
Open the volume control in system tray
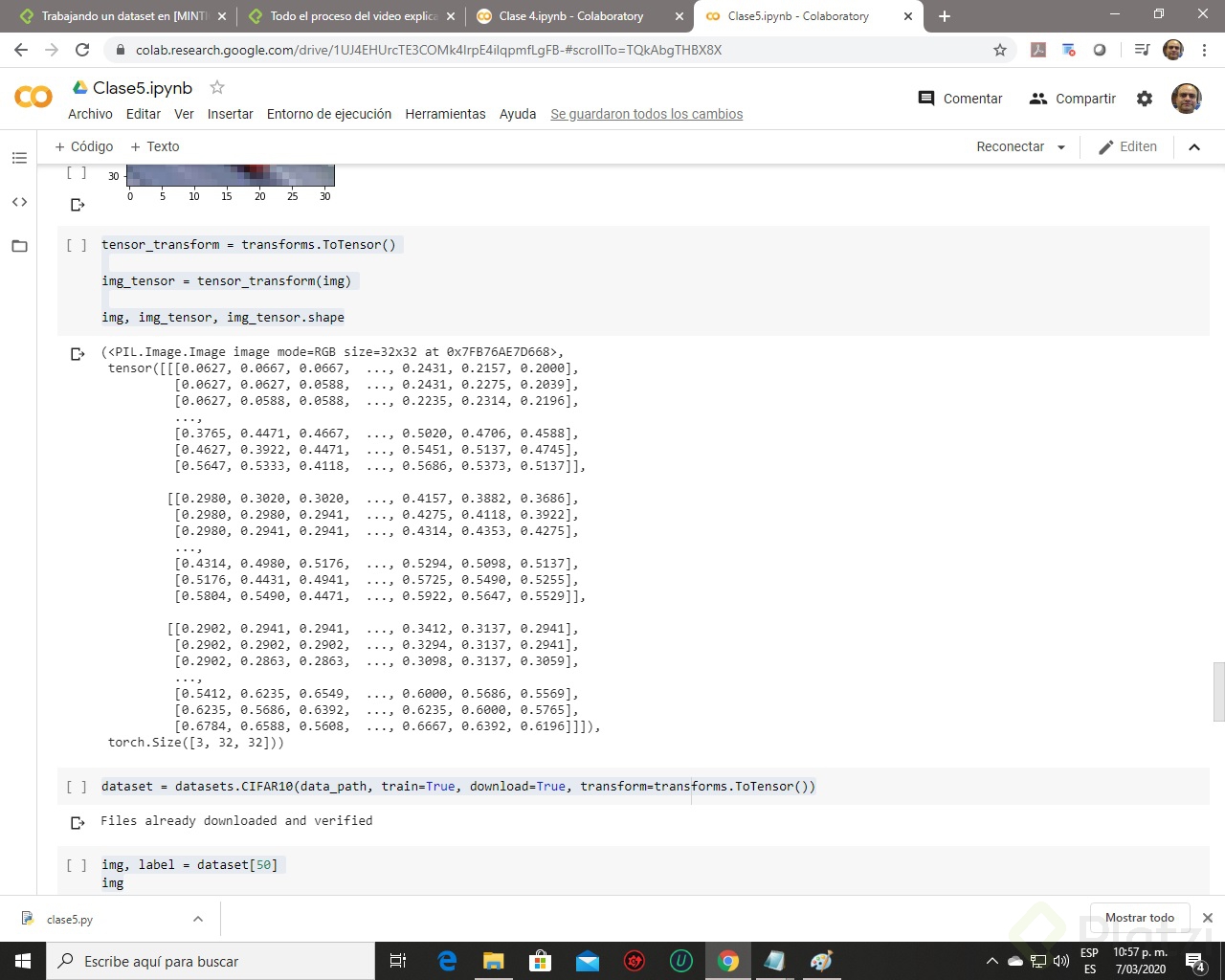[1061, 961]
